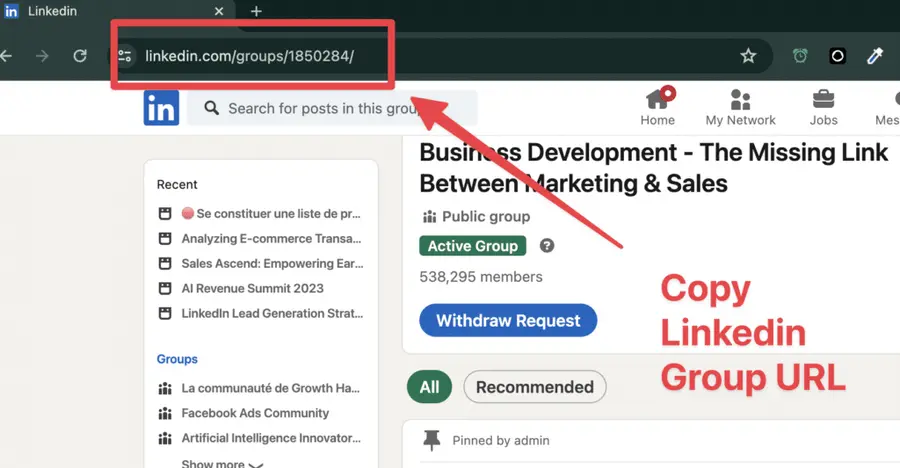
Task: Select the Recommended filter pill
Action: [x=535, y=387]
